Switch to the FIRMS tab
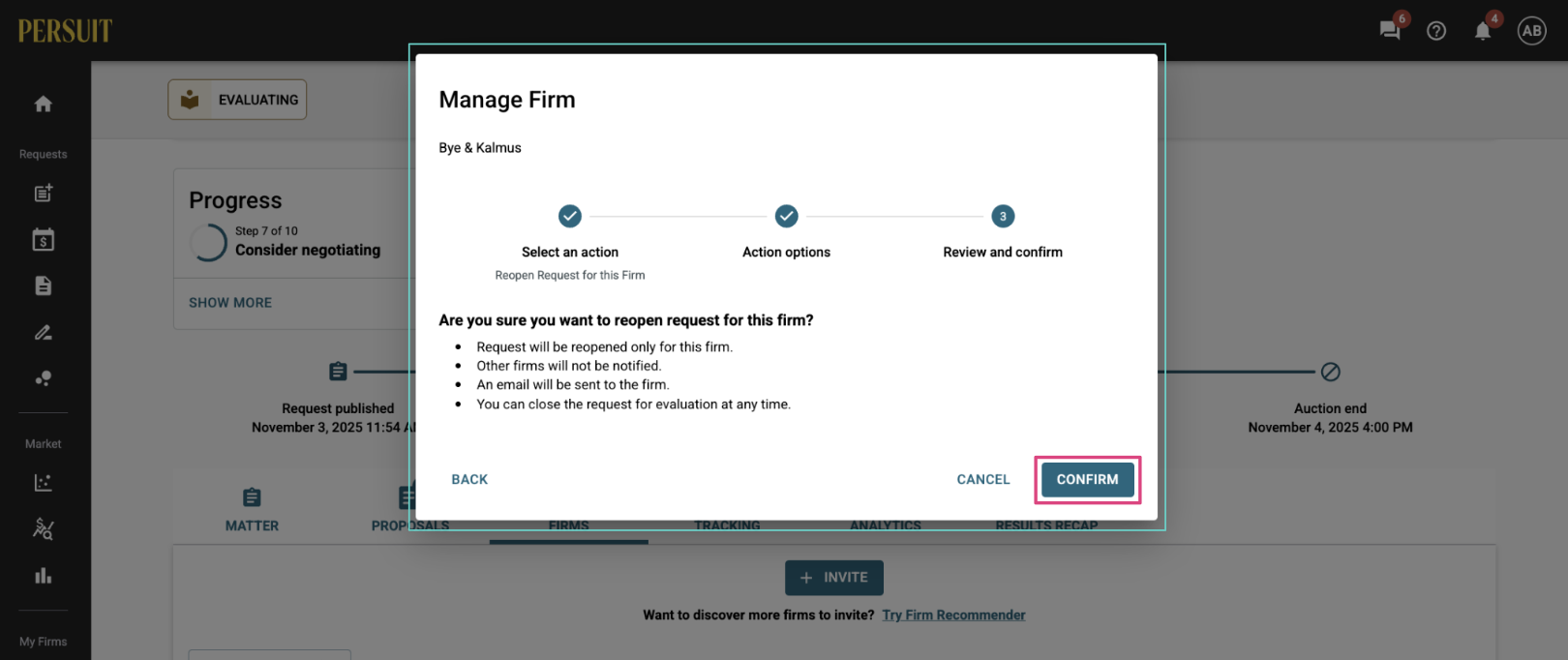 (x=569, y=525)
